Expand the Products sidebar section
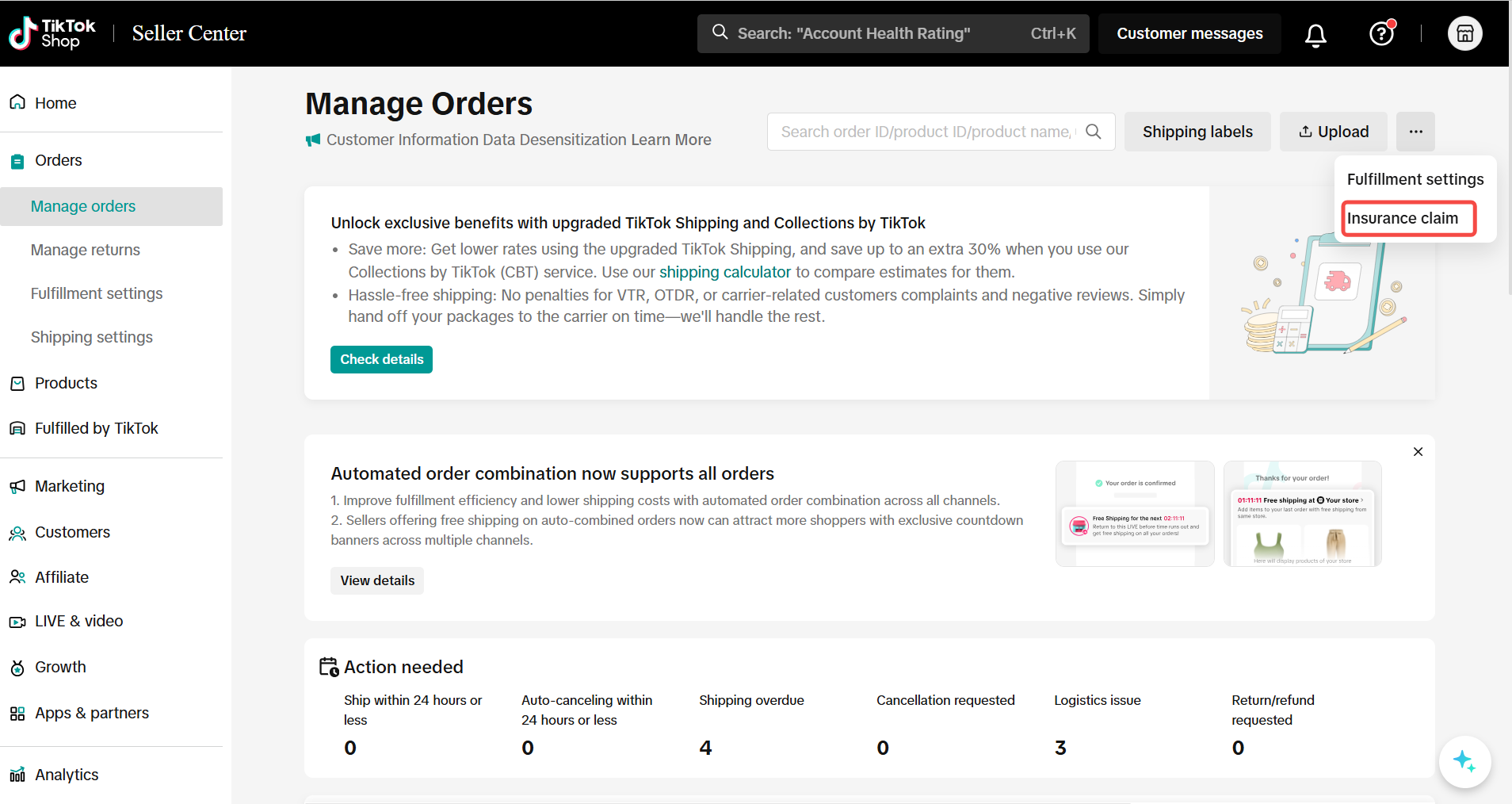Screen dimensions: 1512x804 (x=66, y=383)
